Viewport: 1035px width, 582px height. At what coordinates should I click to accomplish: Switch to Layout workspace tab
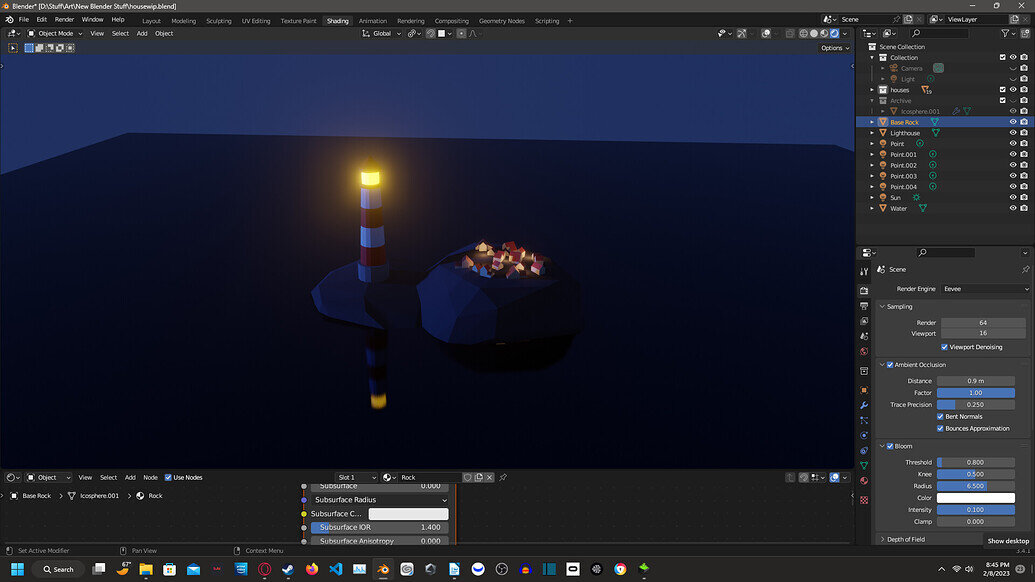click(151, 20)
